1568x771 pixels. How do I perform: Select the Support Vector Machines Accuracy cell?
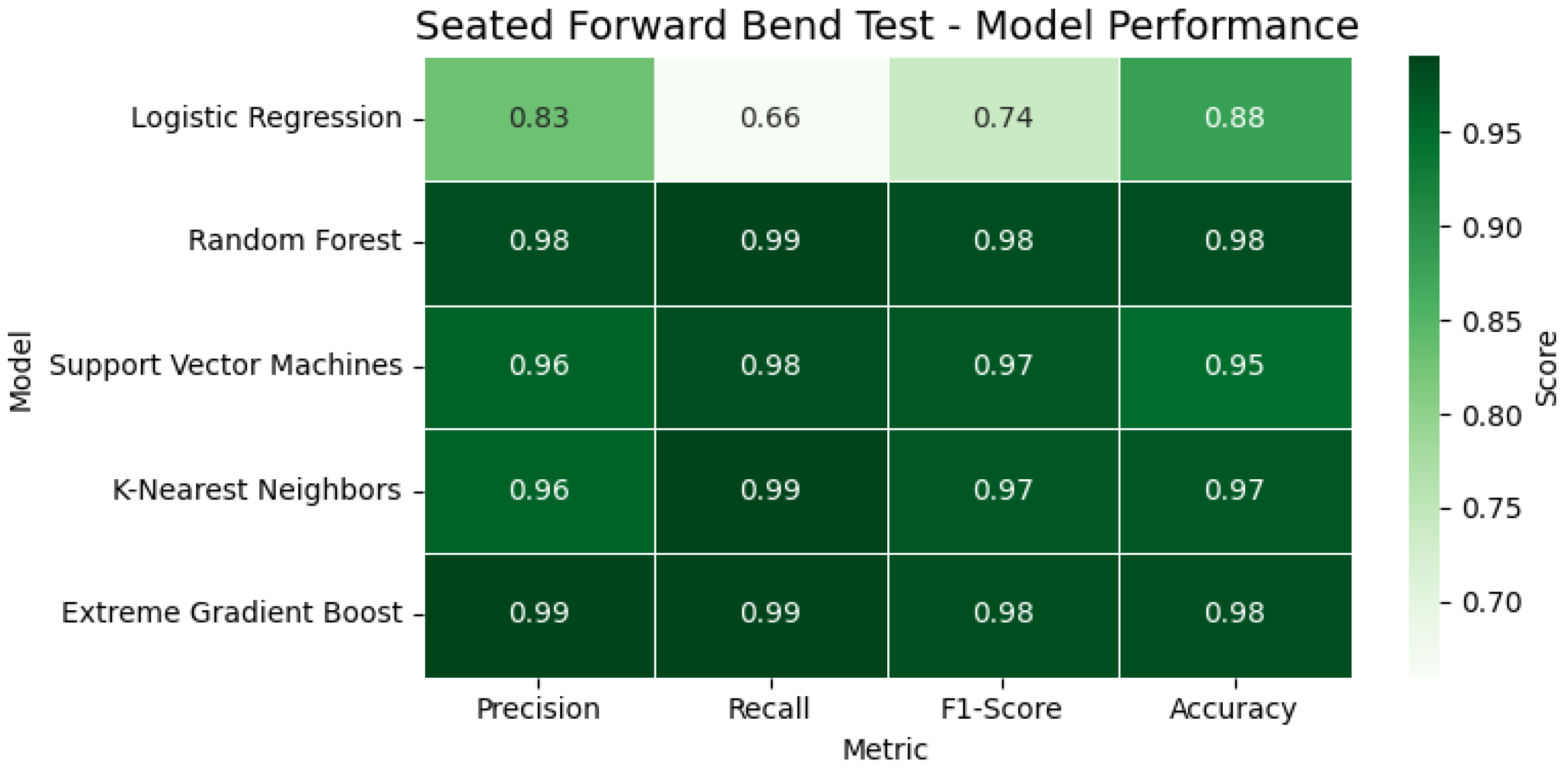(x=1235, y=367)
